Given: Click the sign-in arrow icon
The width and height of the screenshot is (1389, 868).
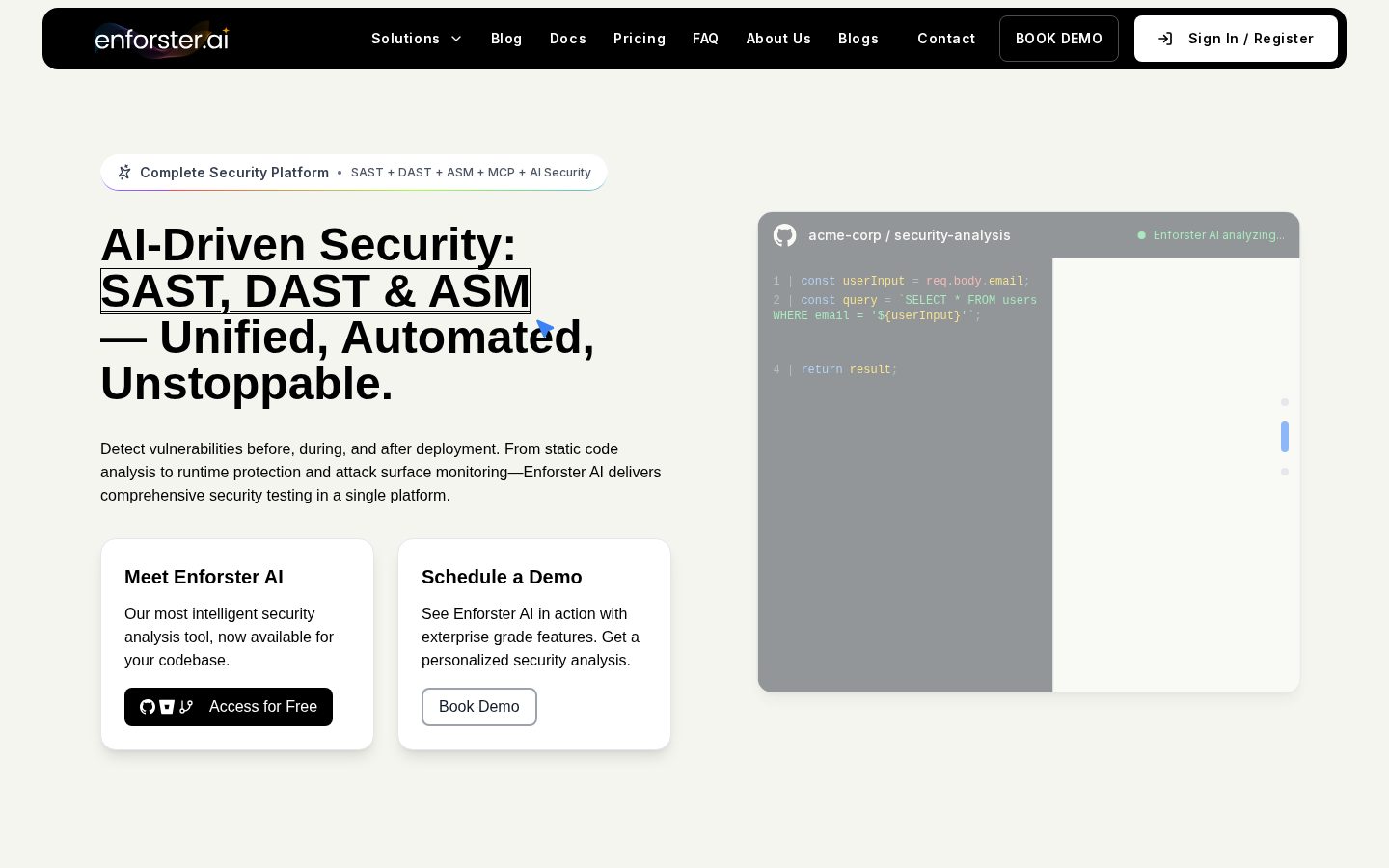Looking at the screenshot, I should [x=1165, y=39].
